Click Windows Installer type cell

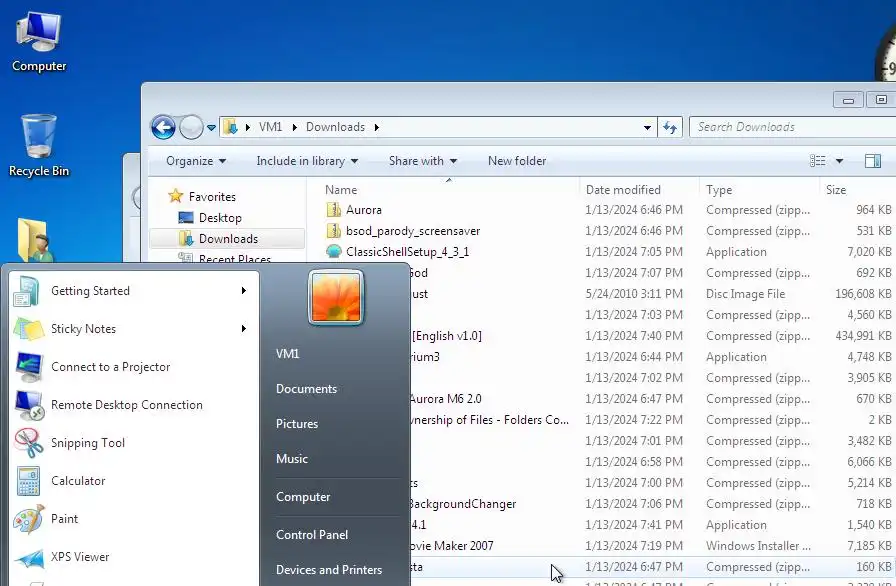(x=758, y=545)
